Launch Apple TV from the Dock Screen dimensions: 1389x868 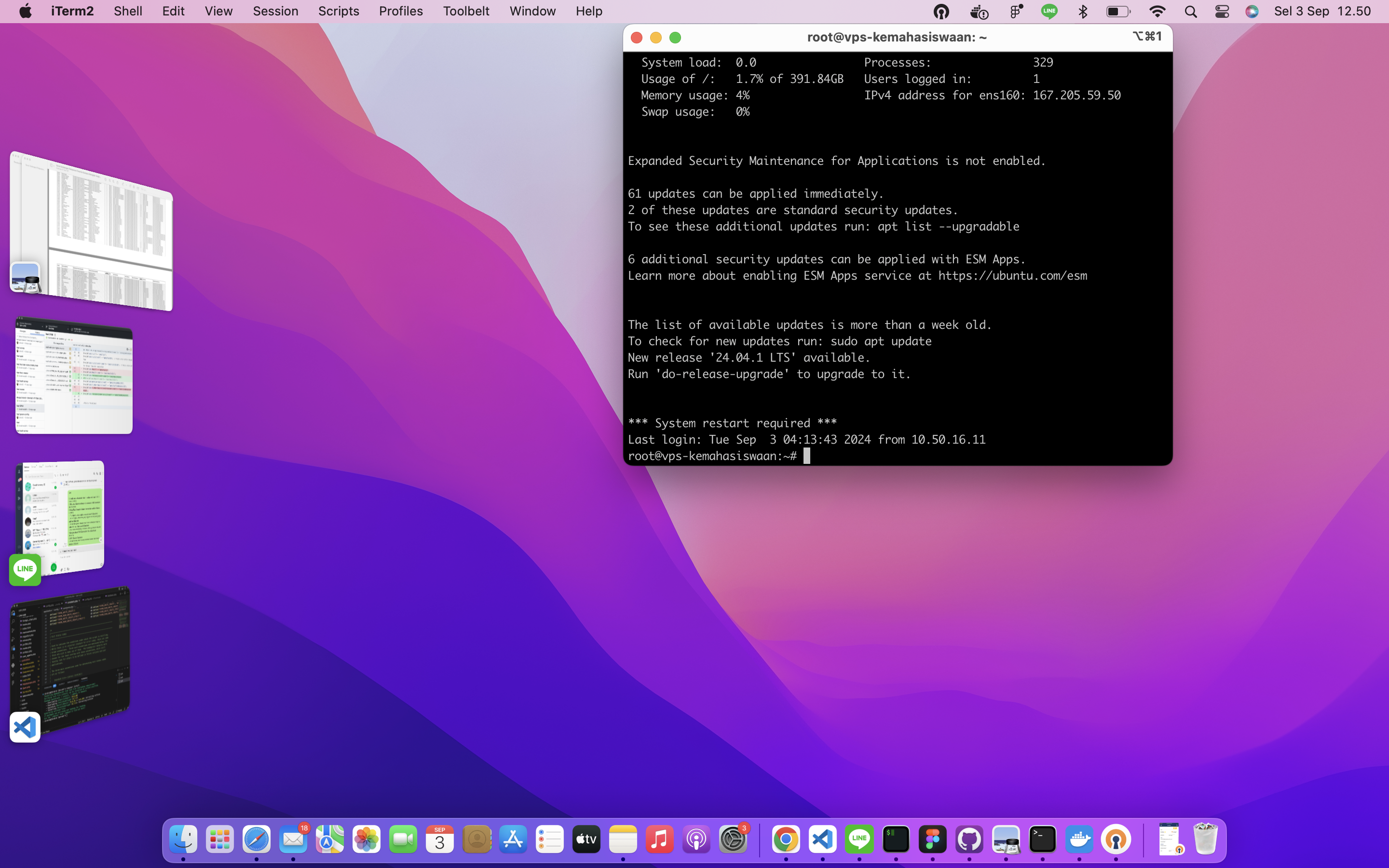click(586, 839)
